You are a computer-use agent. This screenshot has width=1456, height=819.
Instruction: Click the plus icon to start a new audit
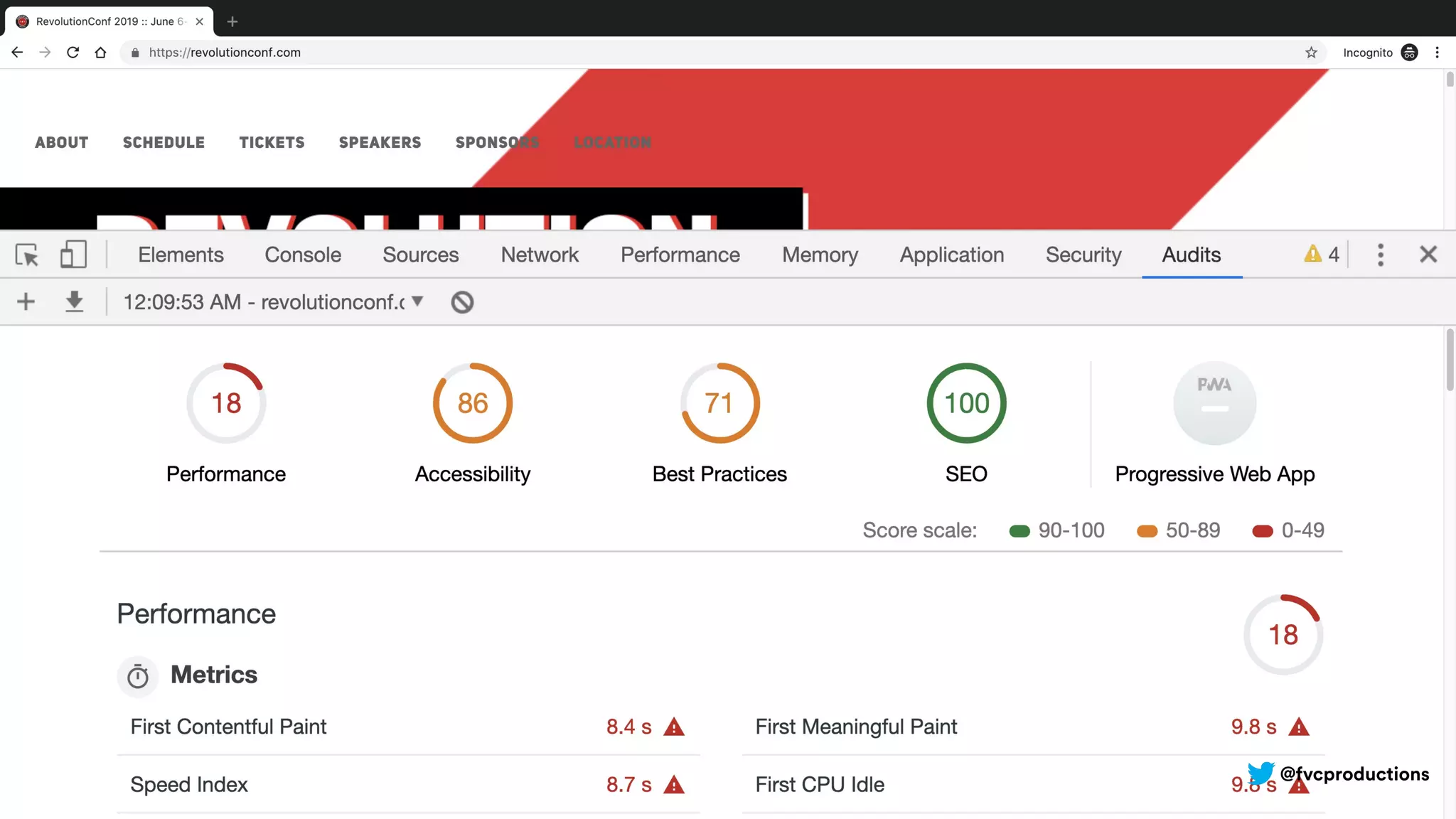point(26,302)
